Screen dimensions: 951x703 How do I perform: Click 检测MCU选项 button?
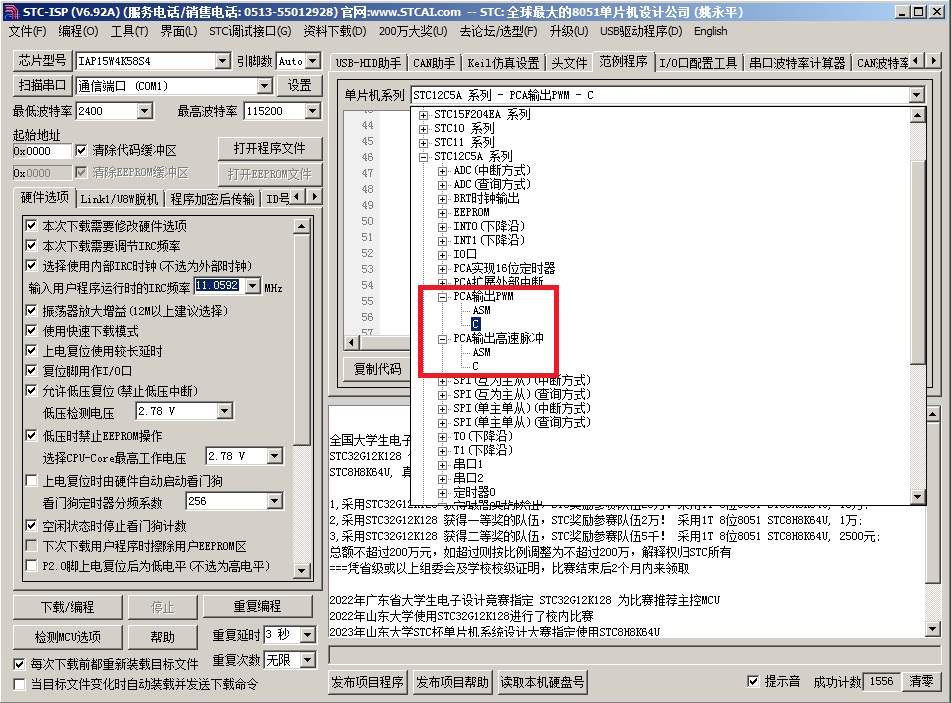click(67, 637)
